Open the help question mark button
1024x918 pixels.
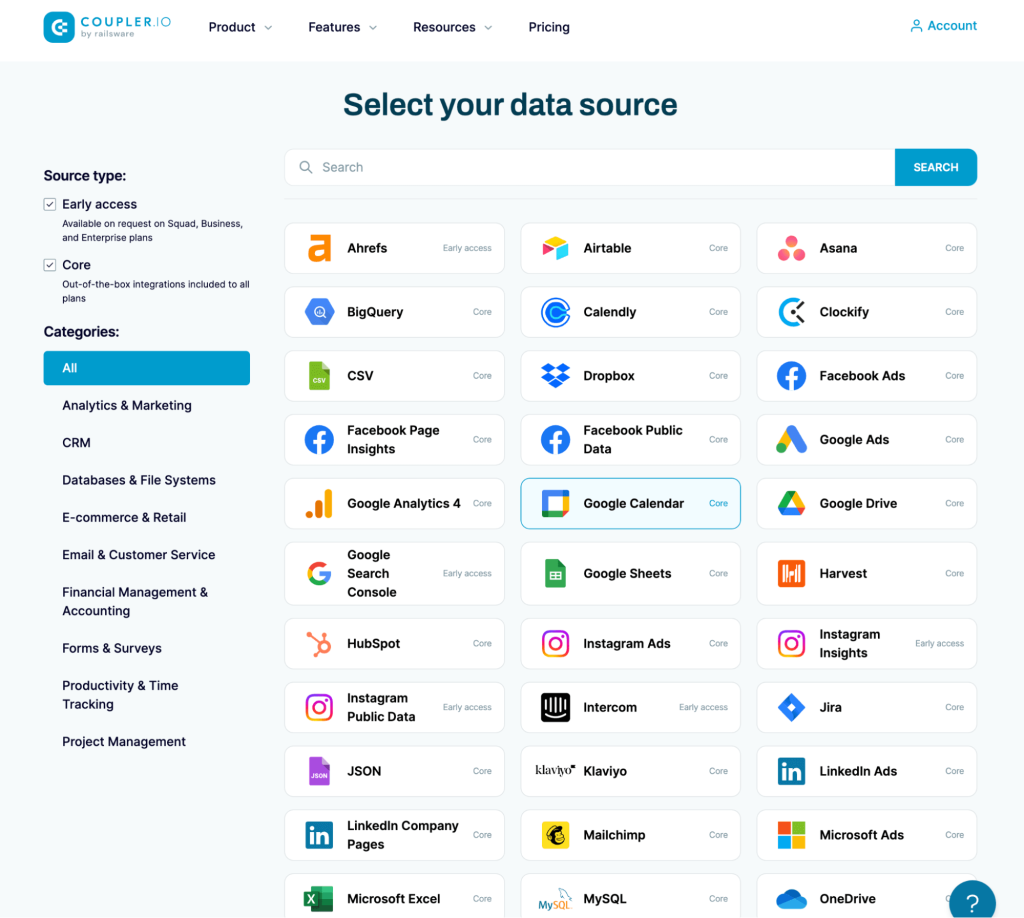coord(972,901)
